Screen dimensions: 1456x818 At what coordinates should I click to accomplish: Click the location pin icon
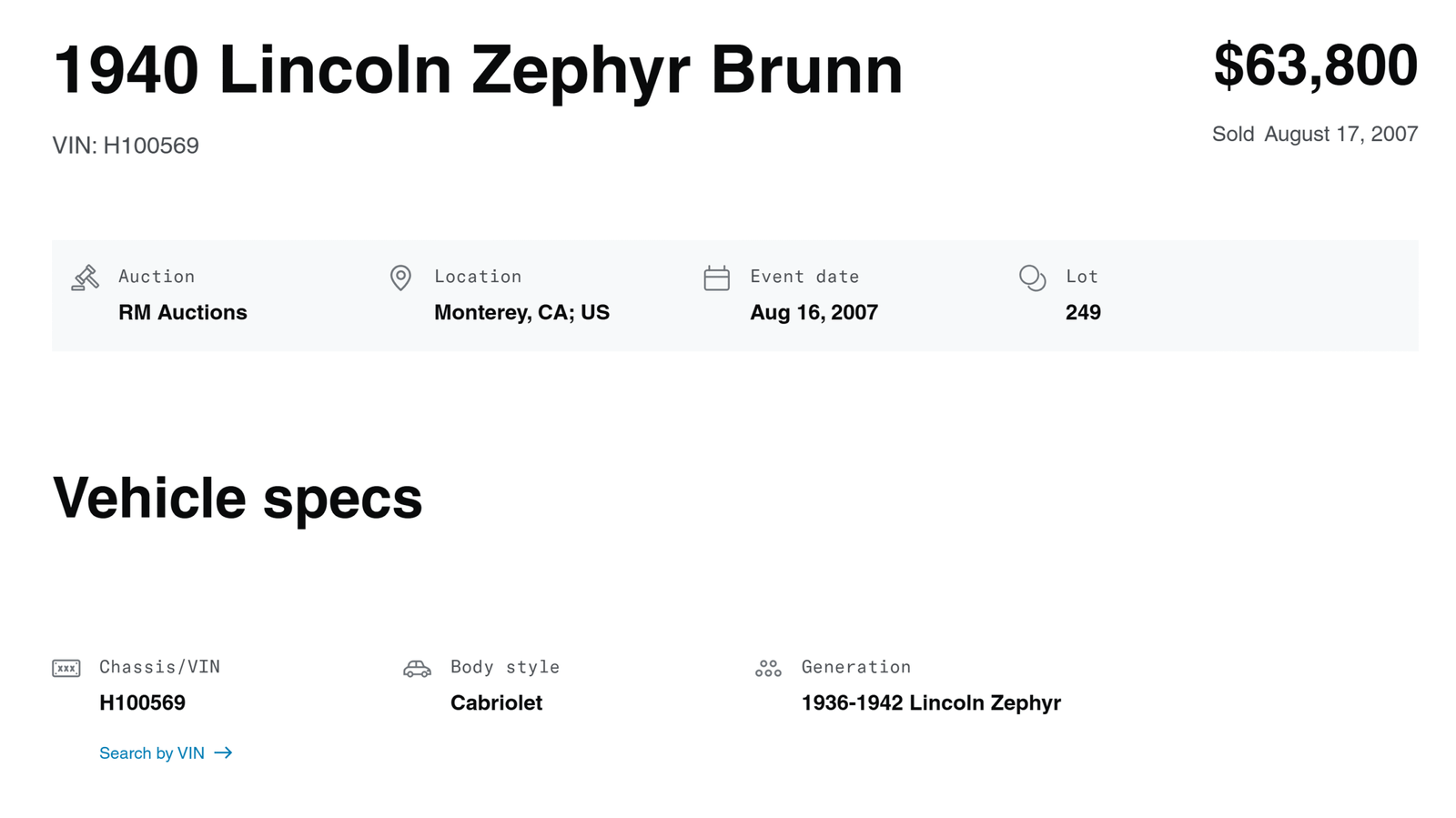tap(400, 278)
